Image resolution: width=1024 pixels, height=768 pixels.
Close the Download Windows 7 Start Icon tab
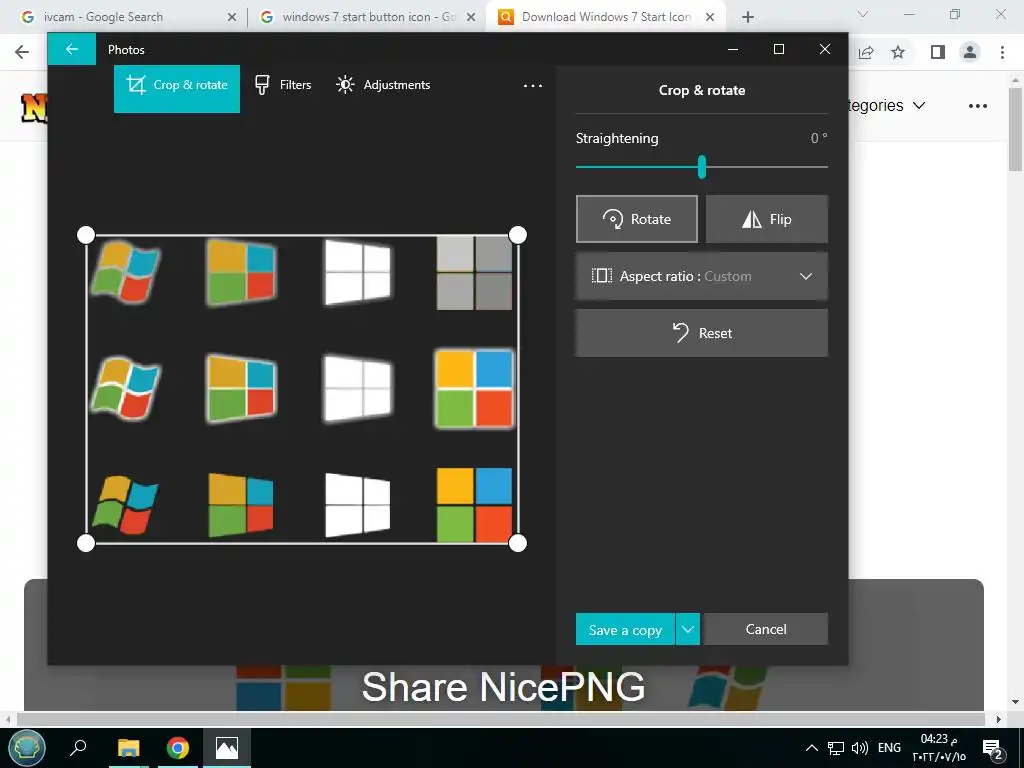click(x=711, y=18)
